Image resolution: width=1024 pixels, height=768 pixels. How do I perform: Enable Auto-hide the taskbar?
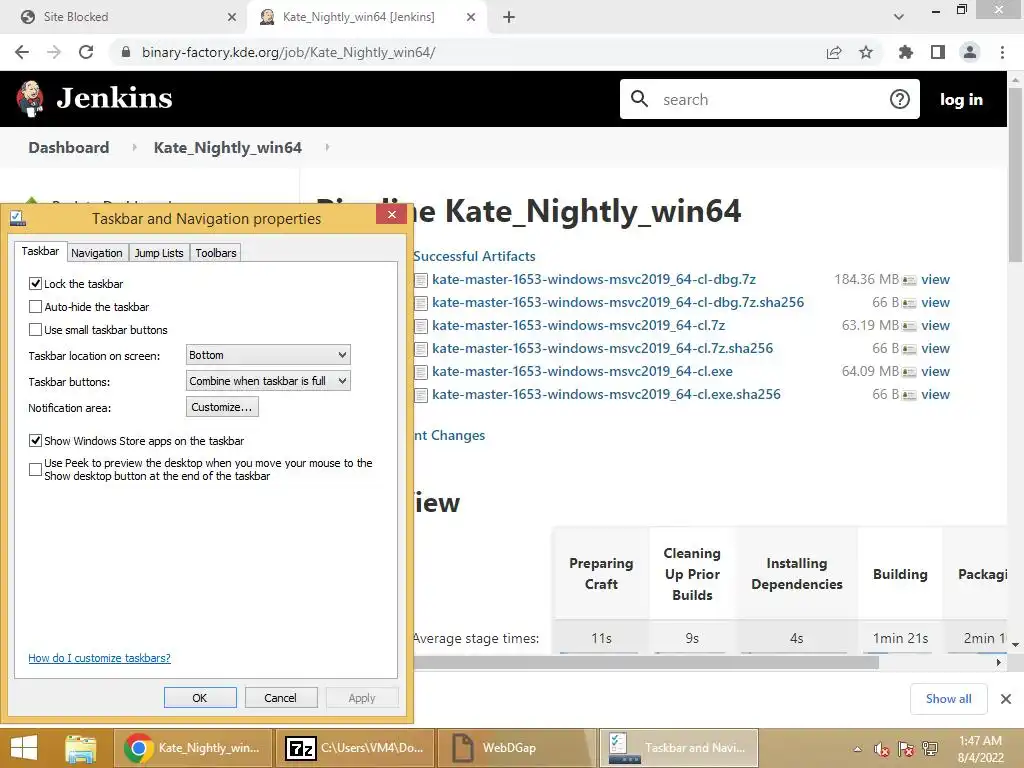35,306
